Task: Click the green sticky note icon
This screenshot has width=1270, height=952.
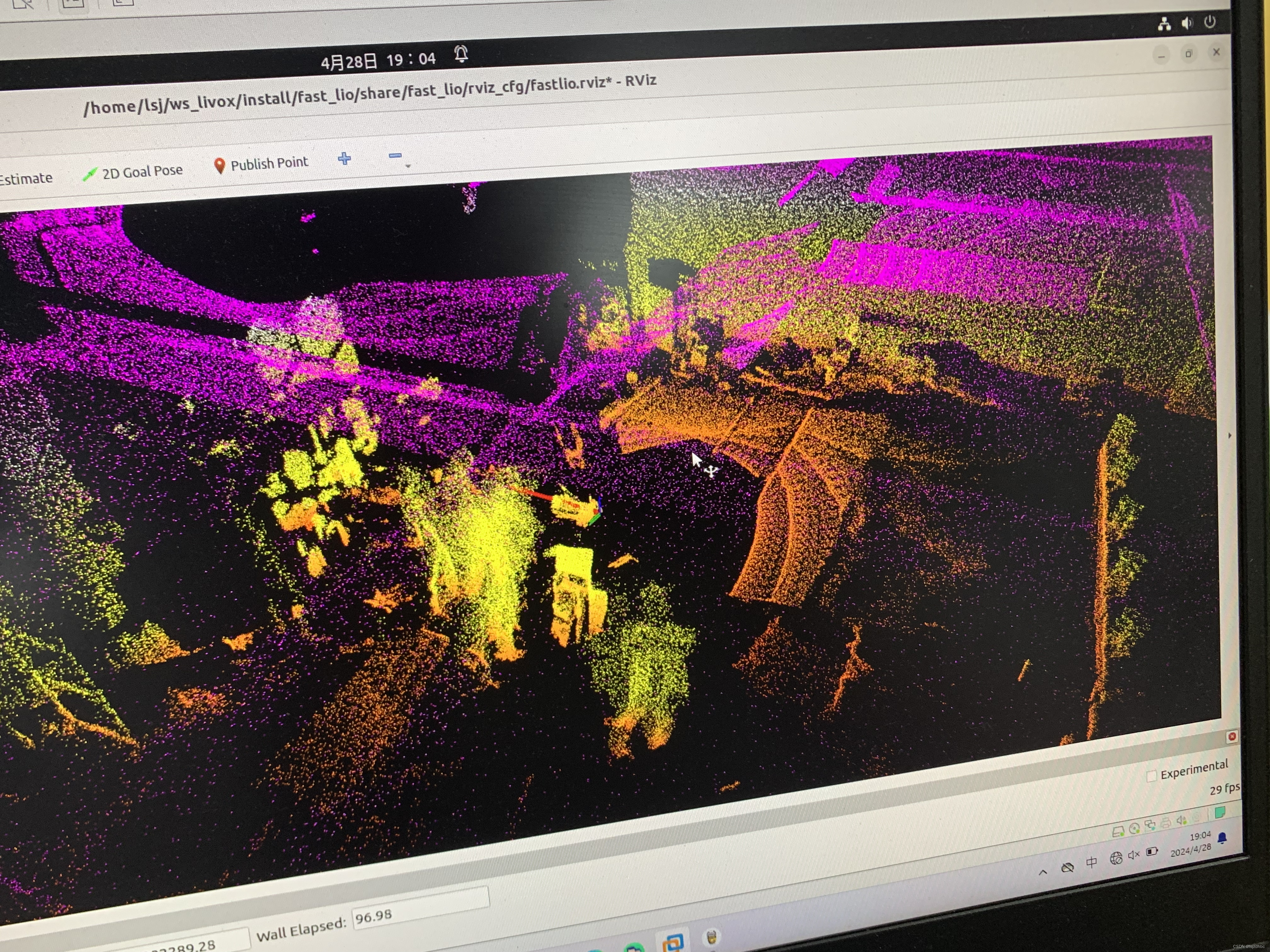Action: click(x=1221, y=812)
